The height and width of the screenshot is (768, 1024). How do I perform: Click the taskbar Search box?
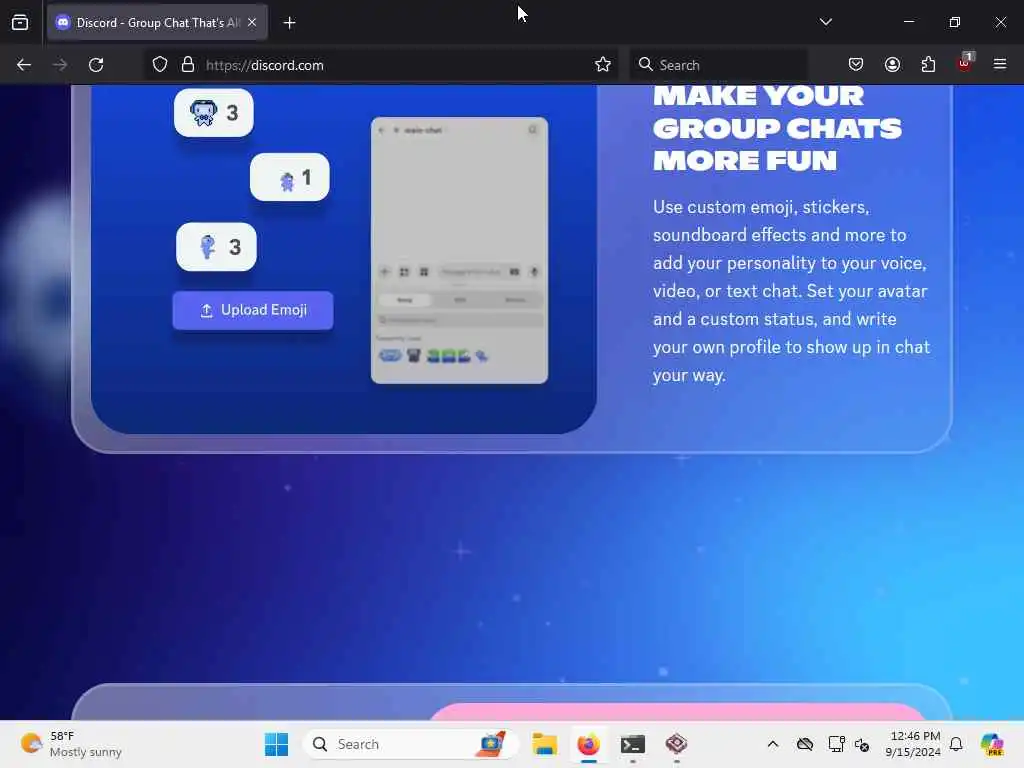[x=409, y=744]
